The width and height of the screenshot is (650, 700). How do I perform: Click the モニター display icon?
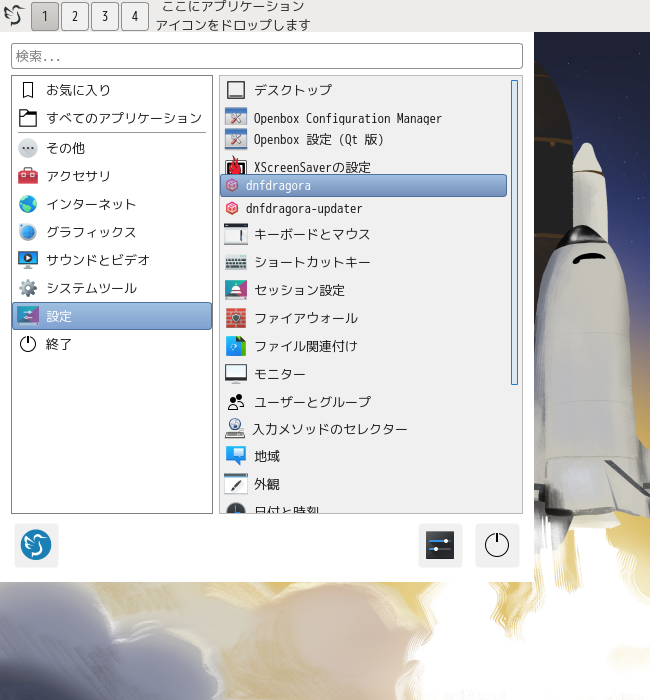point(236,374)
